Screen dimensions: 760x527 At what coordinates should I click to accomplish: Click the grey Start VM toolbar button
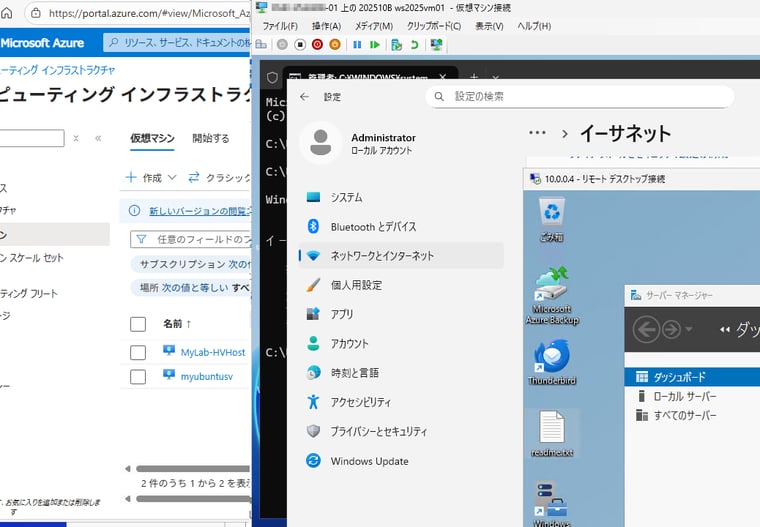pos(282,45)
